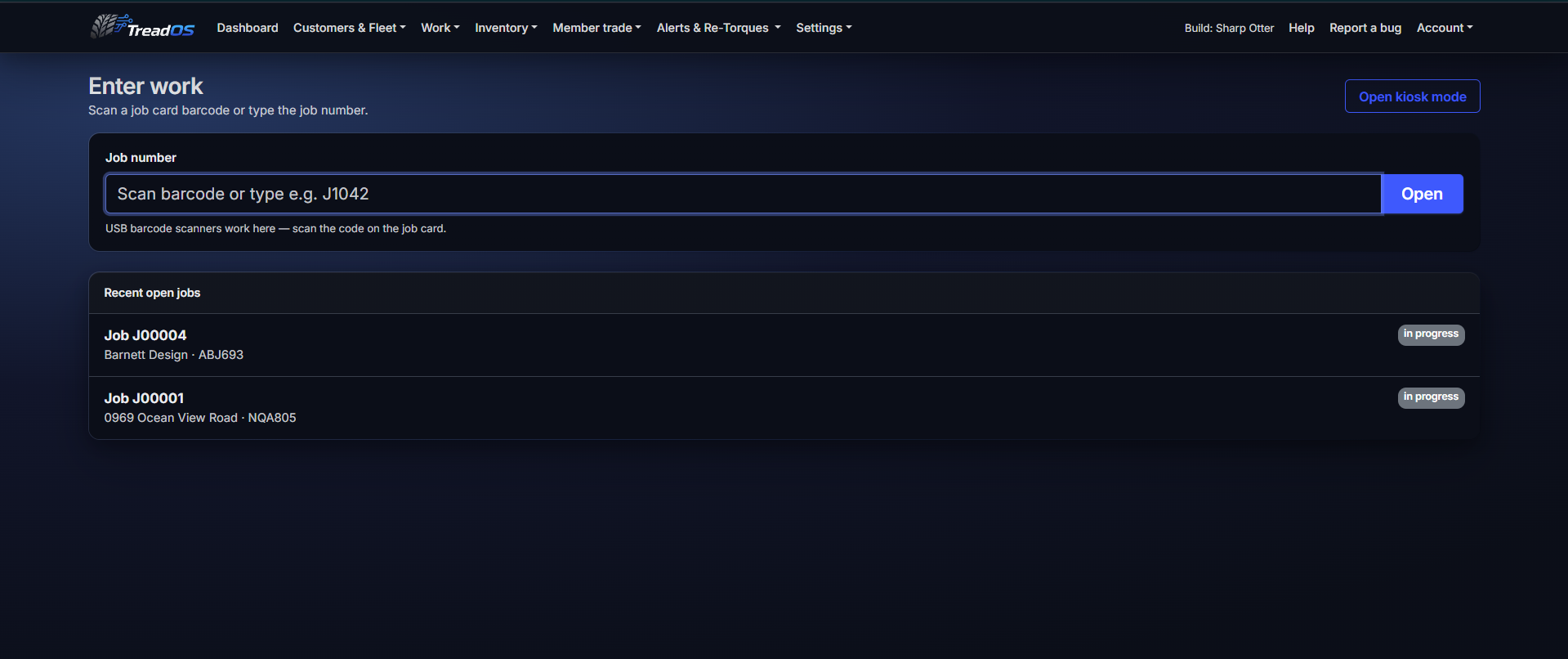The width and height of the screenshot is (1568, 659).
Task: Open the Work dropdown menu
Action: pos(440,28)
